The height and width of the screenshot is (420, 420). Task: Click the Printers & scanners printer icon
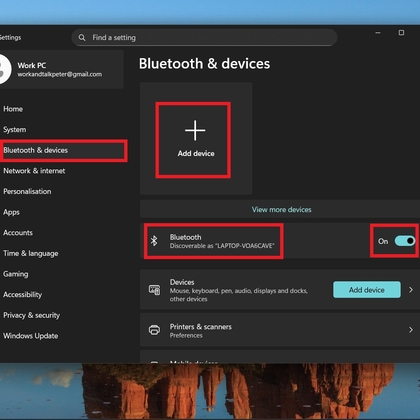[154, 330]
